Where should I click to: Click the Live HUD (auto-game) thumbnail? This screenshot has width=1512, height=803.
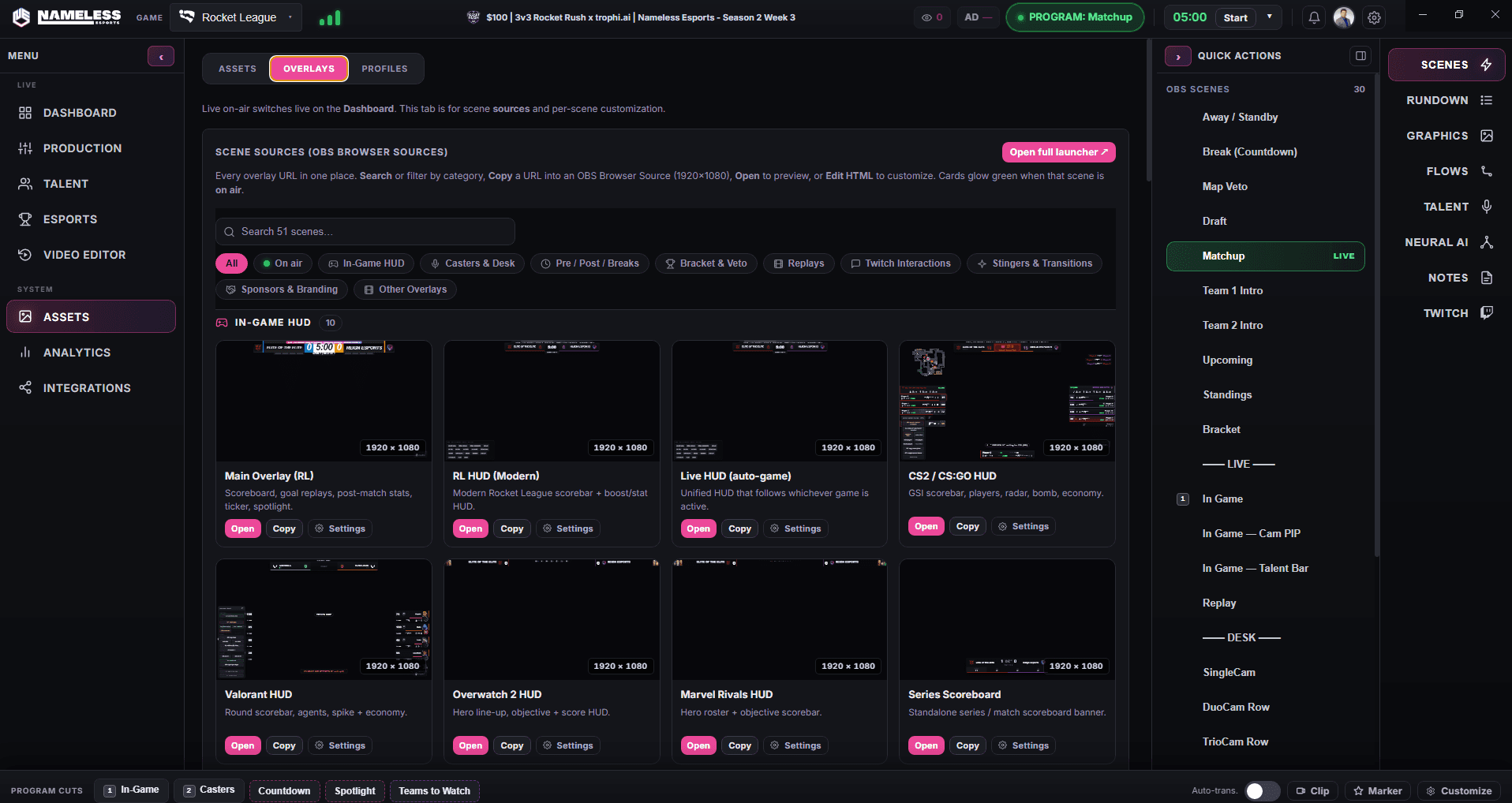tap(780, 401)
